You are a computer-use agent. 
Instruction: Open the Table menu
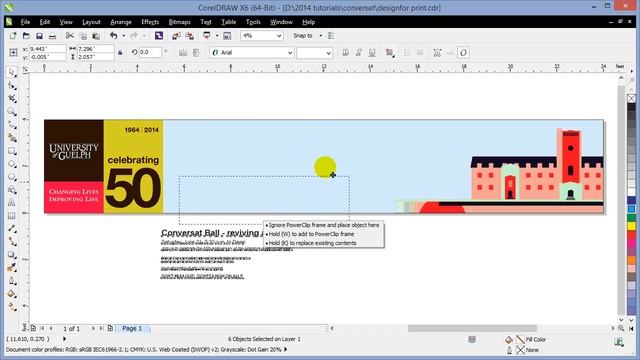point(229,22)
